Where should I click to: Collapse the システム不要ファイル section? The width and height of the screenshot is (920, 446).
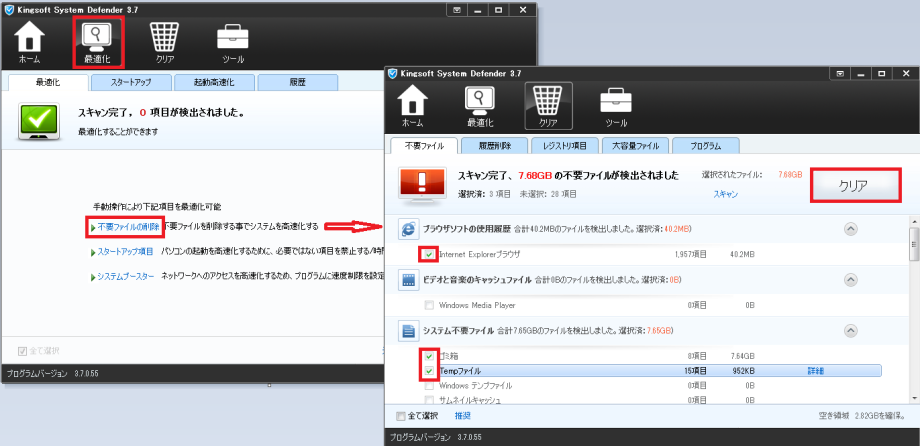pyautogui.click(x=849, y=330)
